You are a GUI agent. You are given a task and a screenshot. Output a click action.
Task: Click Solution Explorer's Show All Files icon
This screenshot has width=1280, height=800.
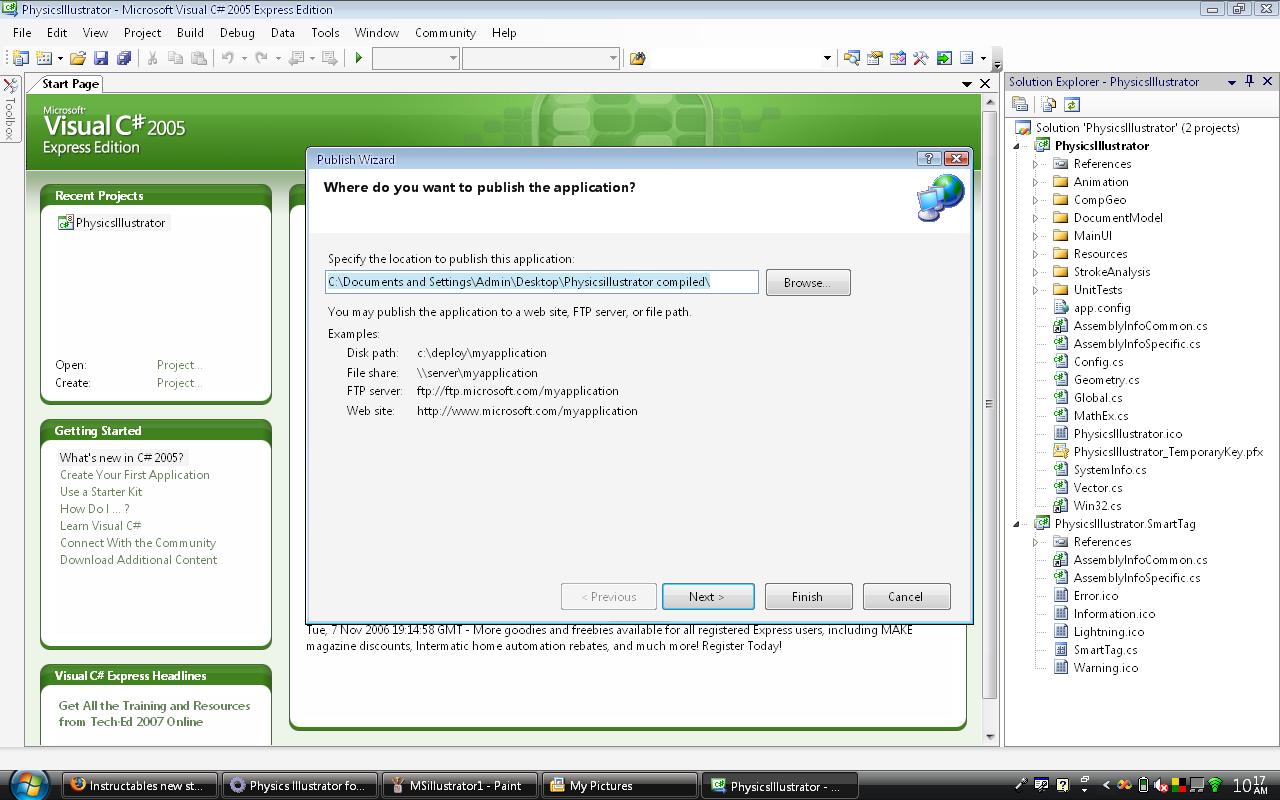pos(1048,104)
